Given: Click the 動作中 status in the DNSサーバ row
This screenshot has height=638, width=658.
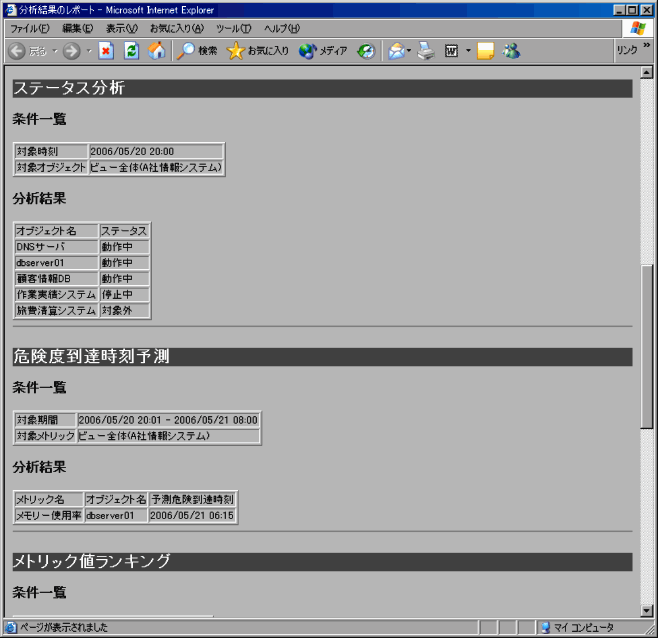Looking at the screenshot, I should (125, 247).
